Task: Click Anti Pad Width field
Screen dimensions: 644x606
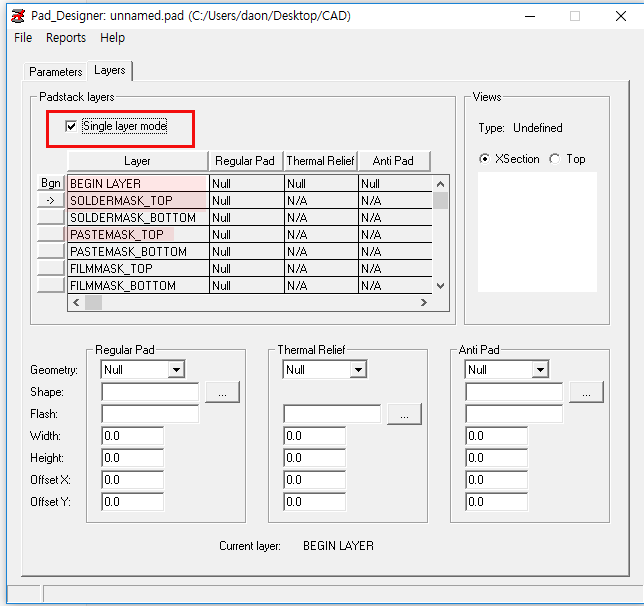Action: (496, 436)
